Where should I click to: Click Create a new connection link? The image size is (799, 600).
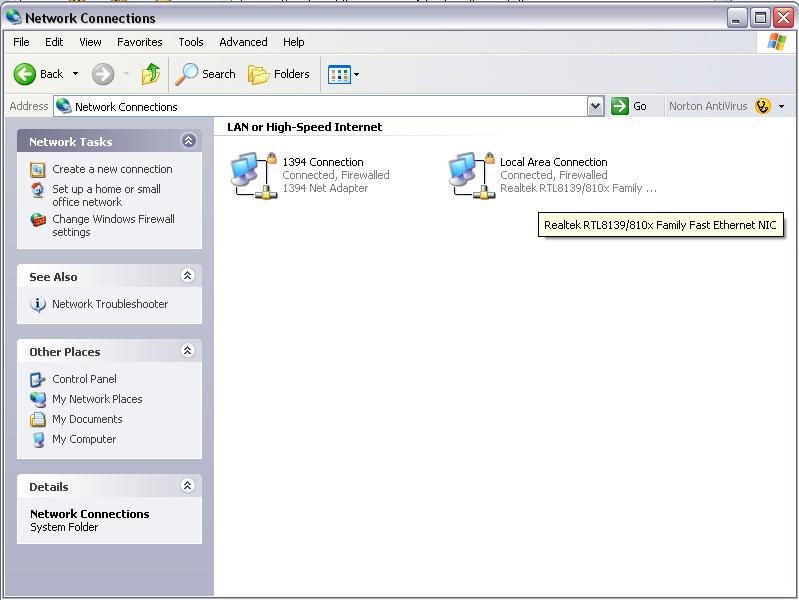point(112,169)
